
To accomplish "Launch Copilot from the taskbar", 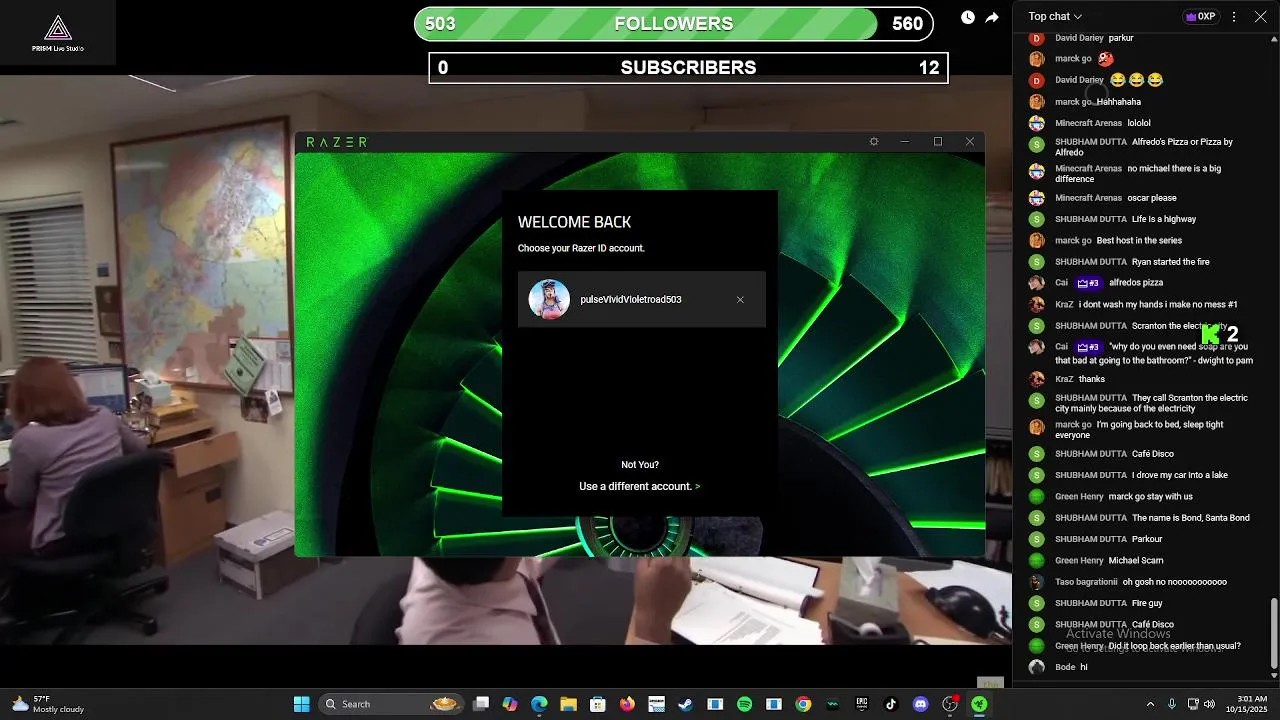I will tap(510, 704).
